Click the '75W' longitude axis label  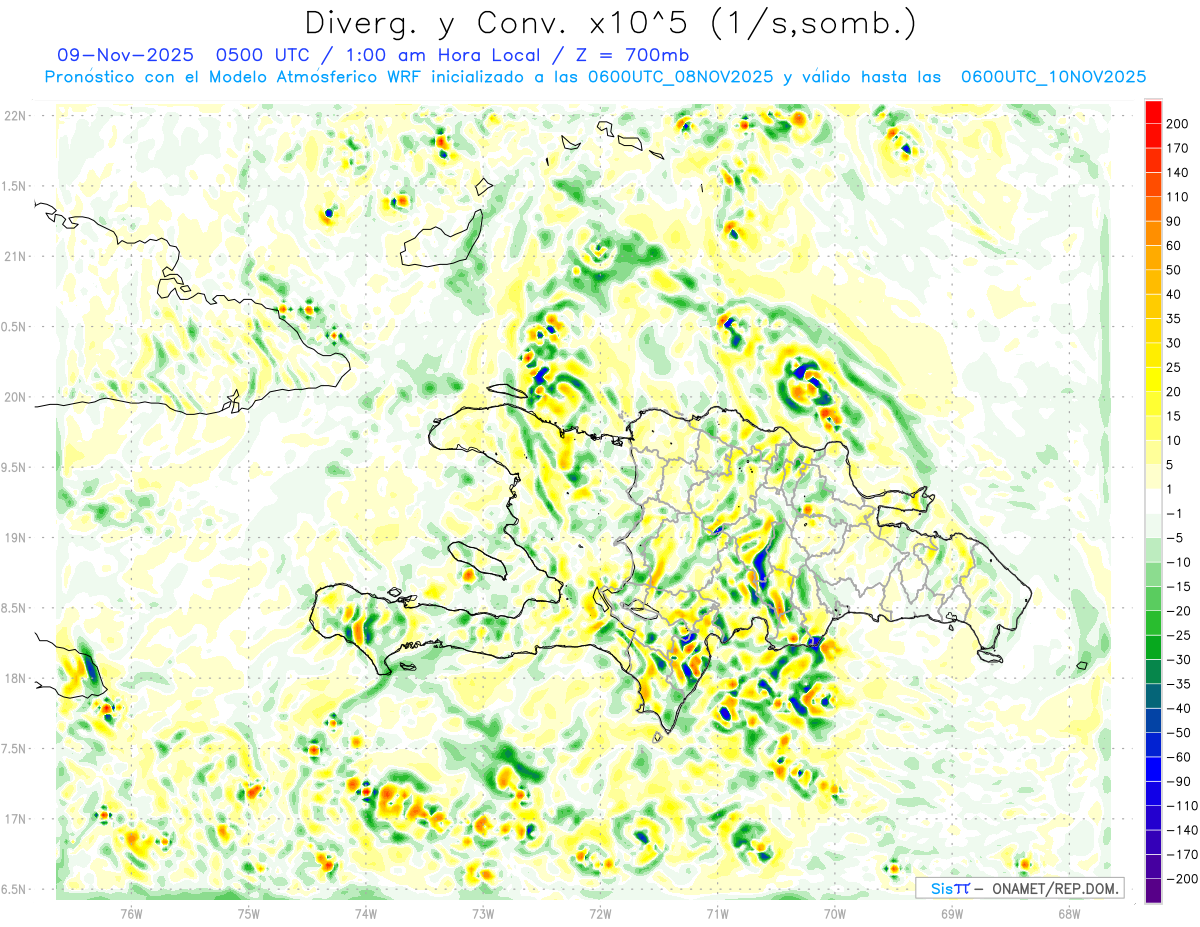(249, 914)
